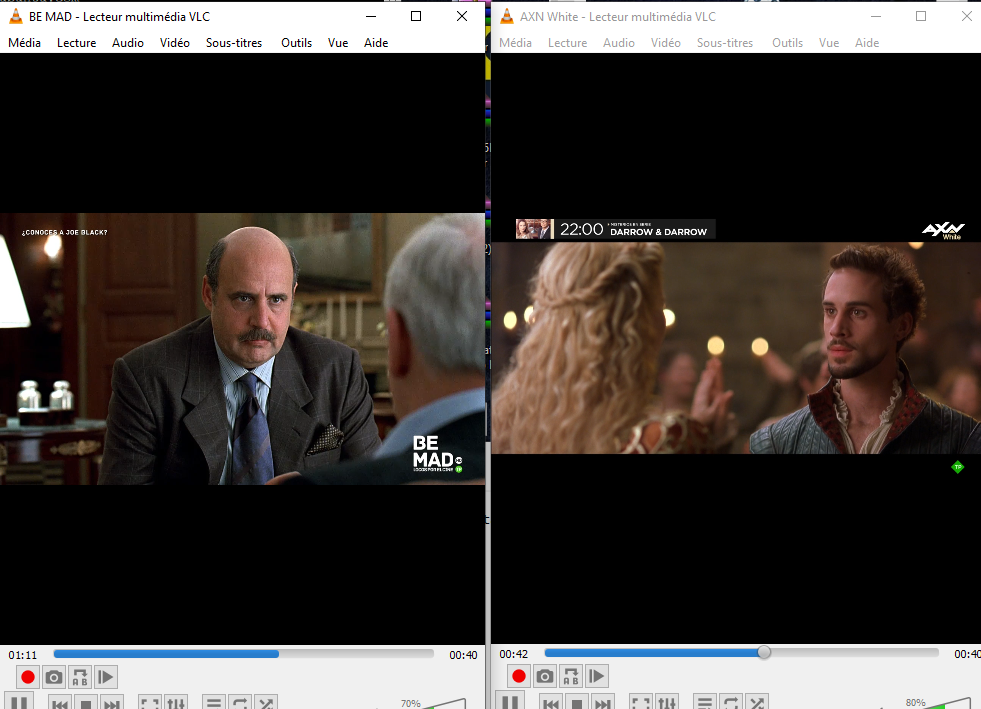Open the Lecture menu in AXN White window
Image resolution: width=981 pixels, height=709 pixels.
click(567, 43)
